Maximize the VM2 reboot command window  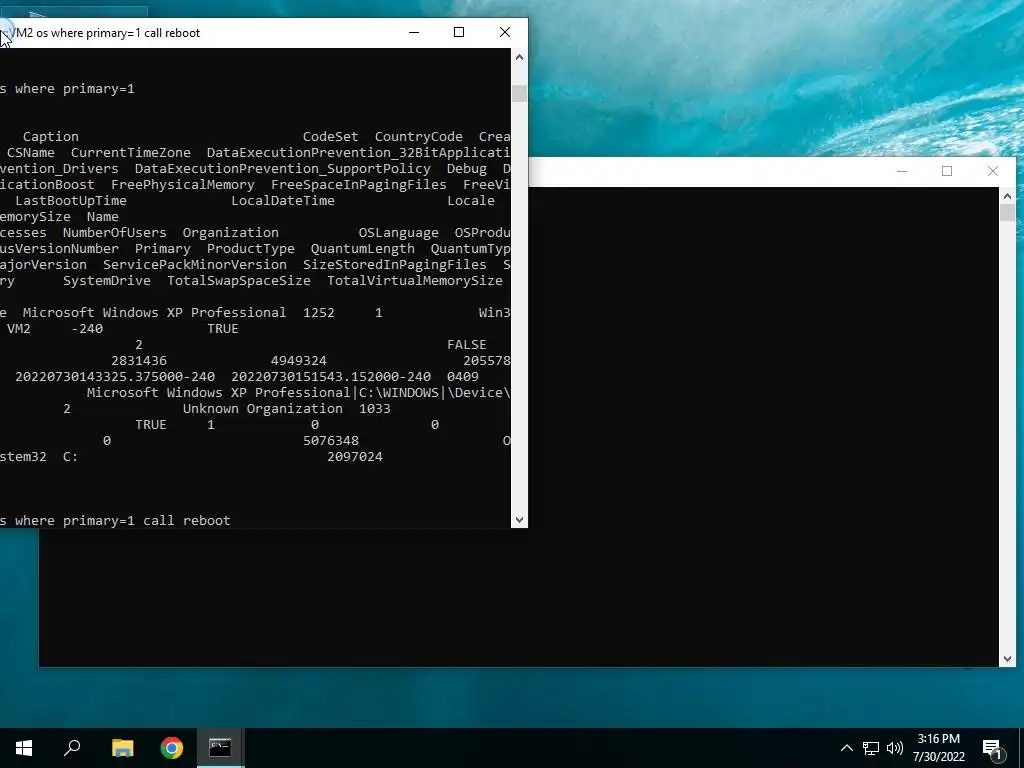459,32
